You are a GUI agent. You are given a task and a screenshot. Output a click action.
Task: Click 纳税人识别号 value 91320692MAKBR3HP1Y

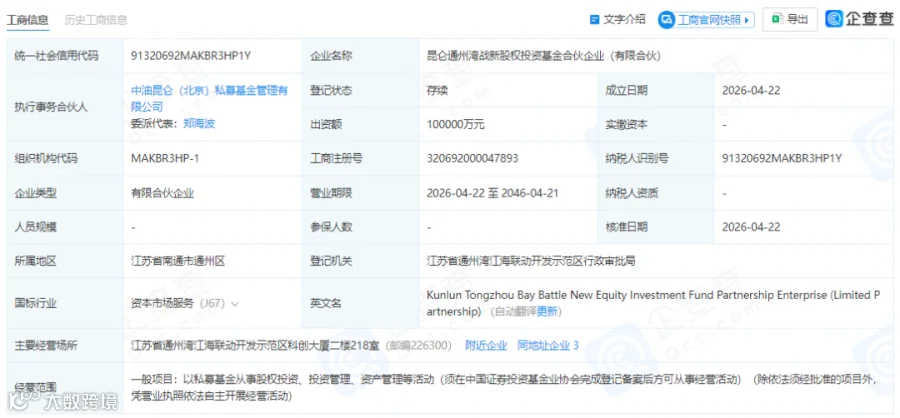pos(782,158)
